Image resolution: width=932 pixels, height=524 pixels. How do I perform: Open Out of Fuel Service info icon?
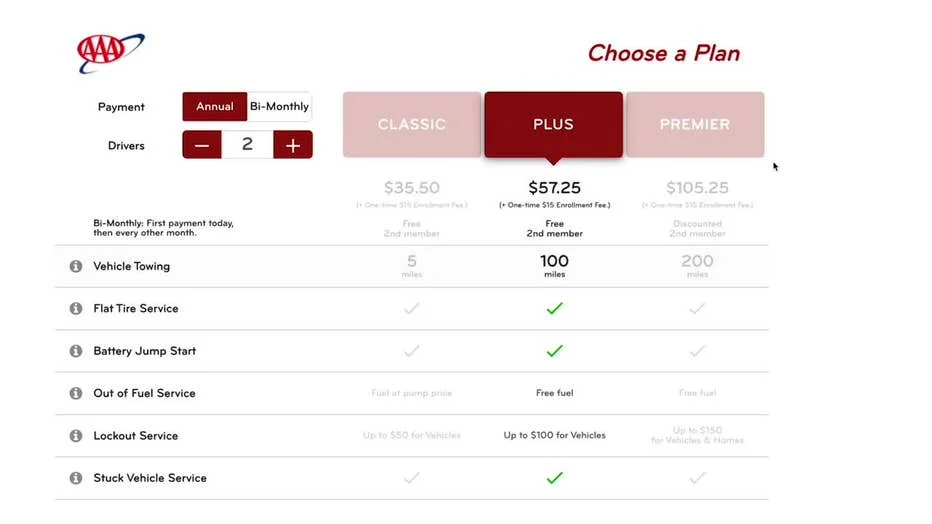pos(76,394)
